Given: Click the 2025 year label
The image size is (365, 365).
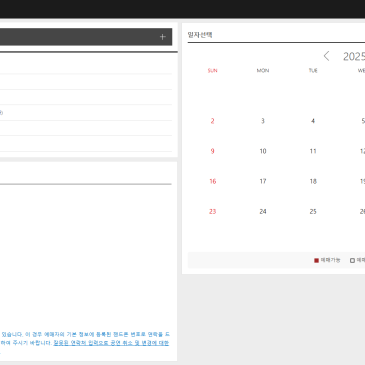Looking at the screenshot, I should (x=354, y=56).
